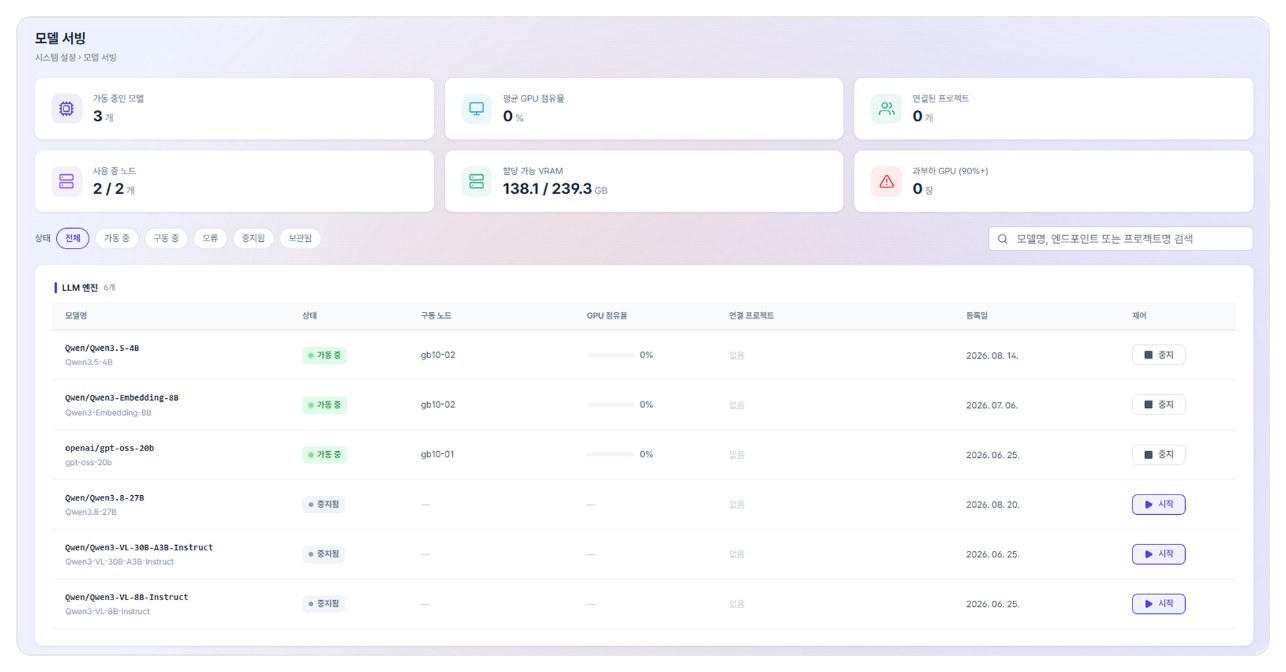Click the 등록일 column header
This screenshot has height=672, width=1286.
coord(976,316)
